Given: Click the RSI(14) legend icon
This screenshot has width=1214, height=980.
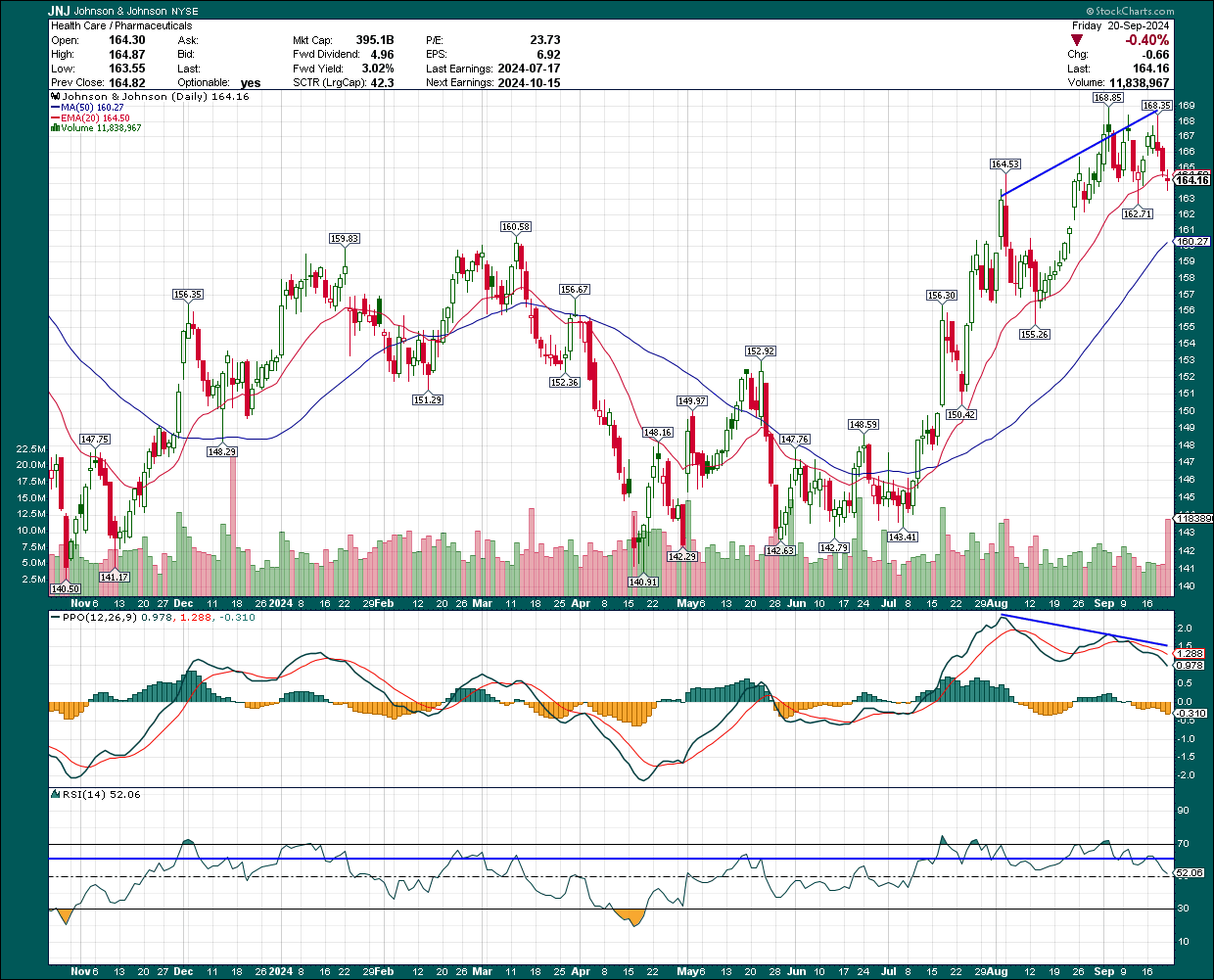Looking at the screenshot, I should click(55, 794).
